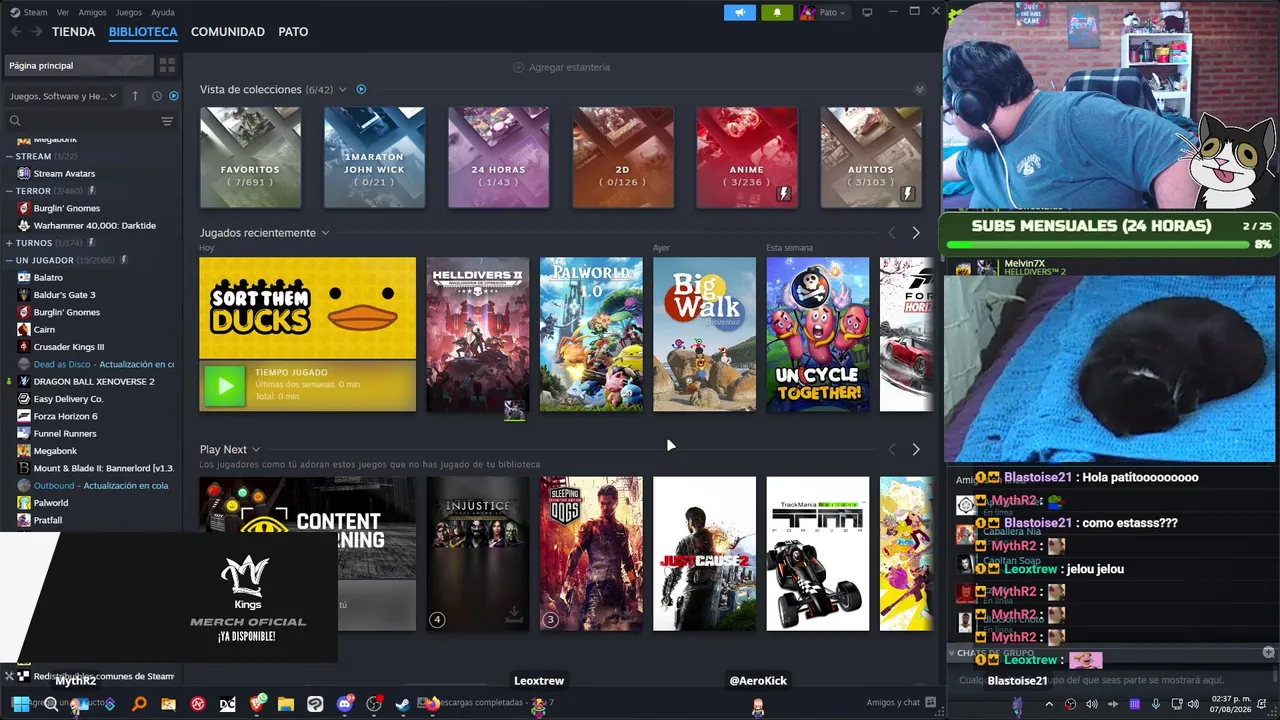1280x720 pixels.
Task: Open the PATO profile tab
Action: click(x=293, y=32)
